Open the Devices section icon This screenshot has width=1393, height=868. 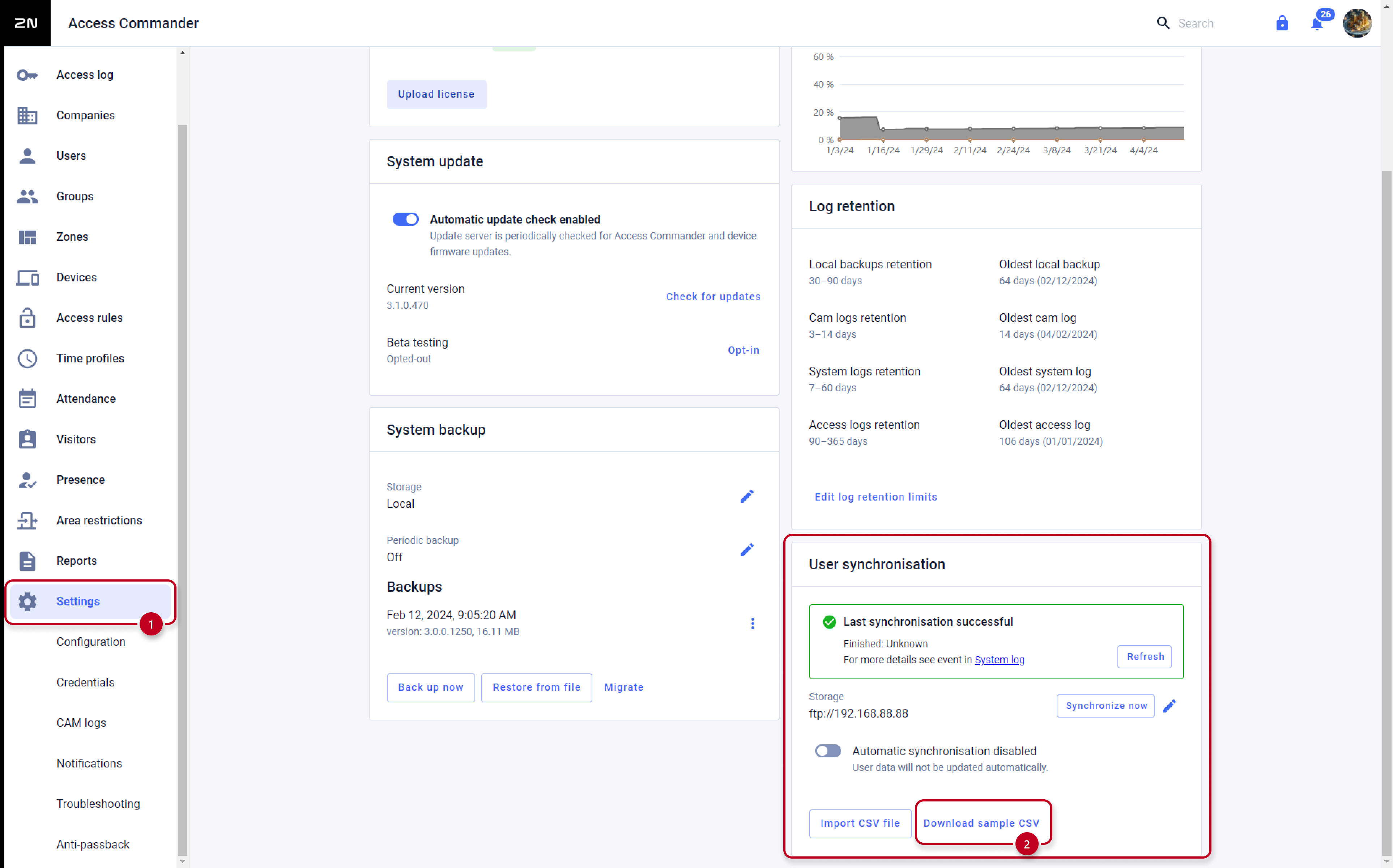pos(27,277)
